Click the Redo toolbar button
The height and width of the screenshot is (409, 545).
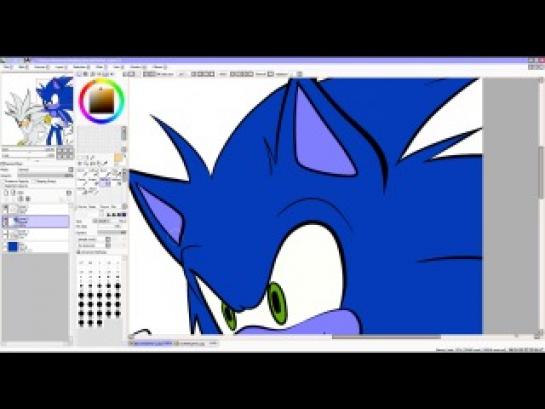132,74
